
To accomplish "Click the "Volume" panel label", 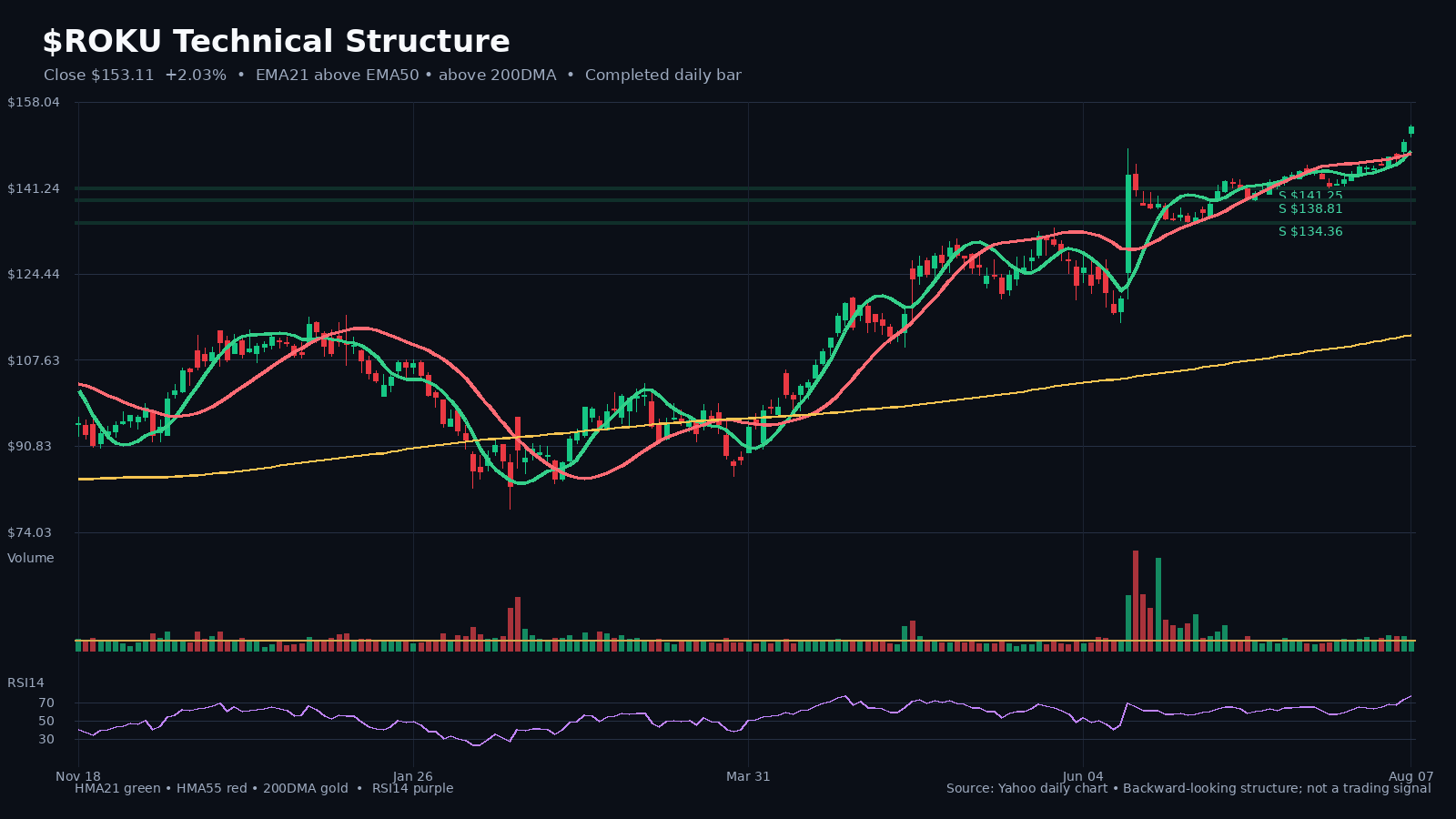I will click(x=31, y=558).
